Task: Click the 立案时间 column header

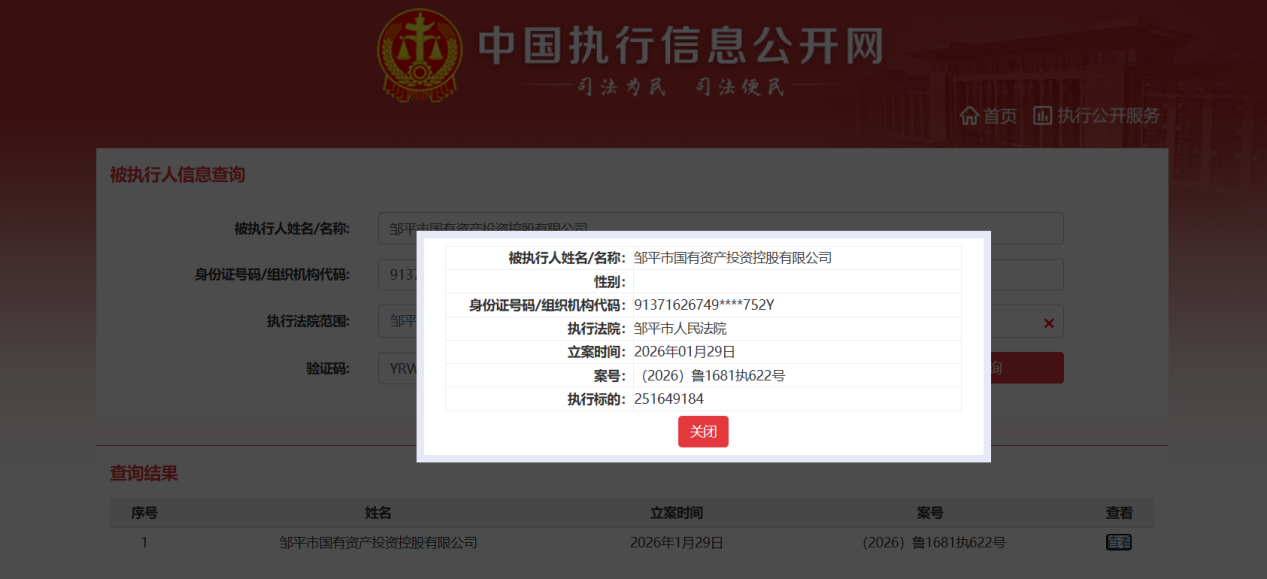Action: pyautogui.click(x=676, y=513)
